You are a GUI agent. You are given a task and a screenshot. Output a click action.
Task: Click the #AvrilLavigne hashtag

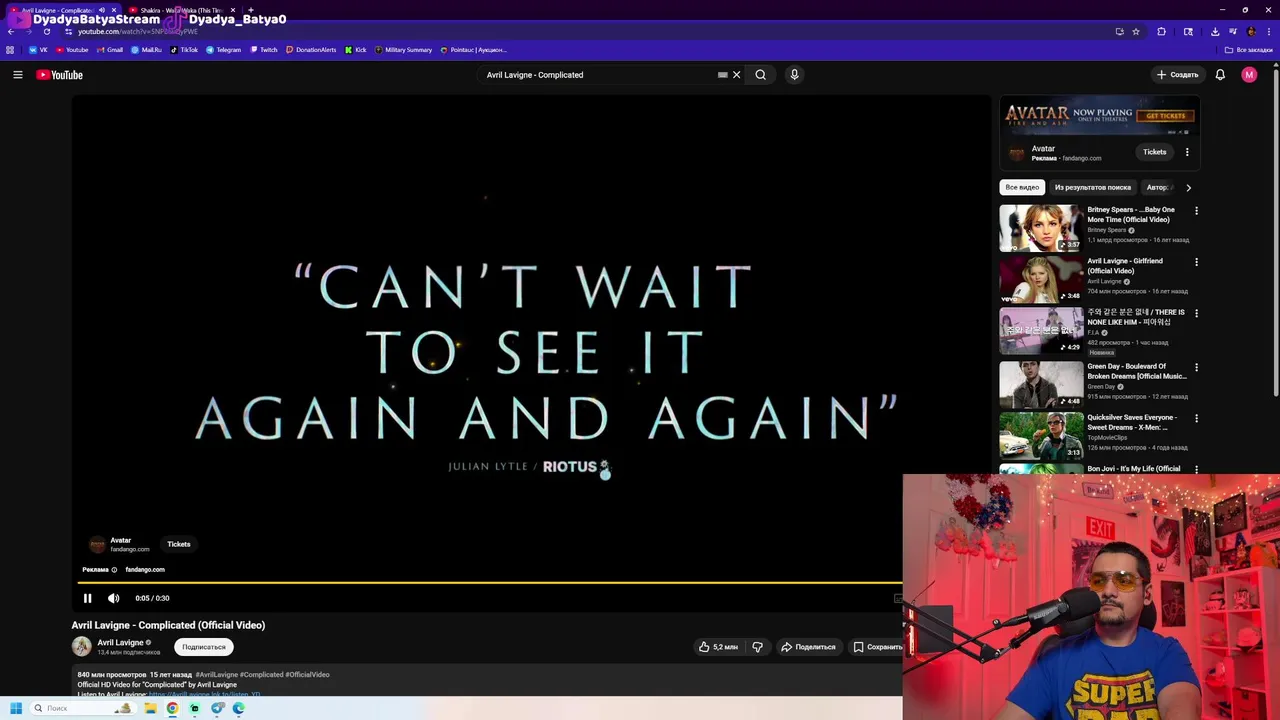coord(216,675)
